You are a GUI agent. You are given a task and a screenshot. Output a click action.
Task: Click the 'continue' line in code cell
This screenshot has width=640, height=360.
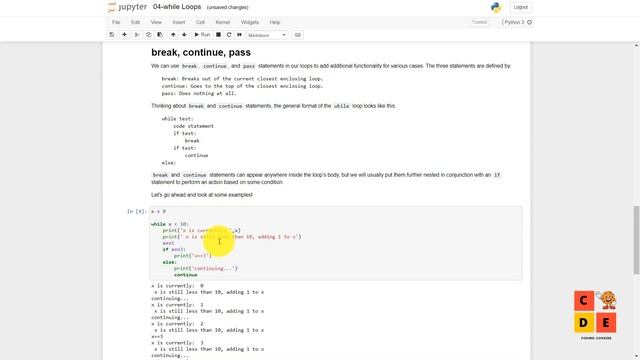point(186,275)
